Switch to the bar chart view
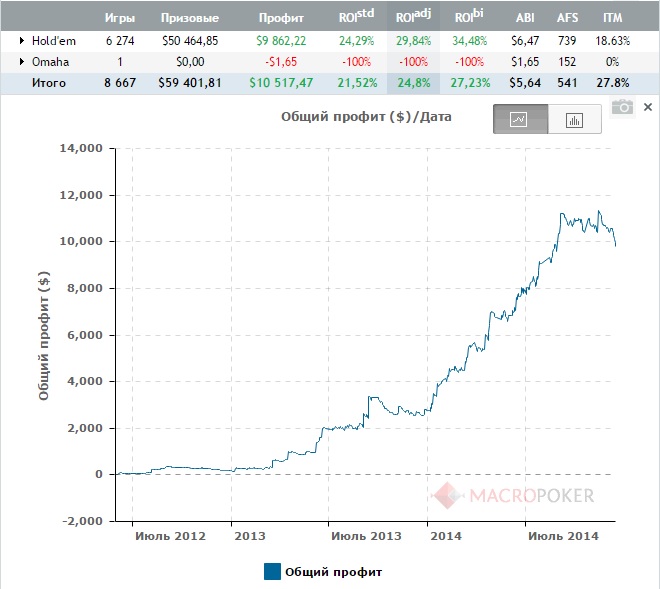This screenshot has height=589, width=660. click(574, 120)
